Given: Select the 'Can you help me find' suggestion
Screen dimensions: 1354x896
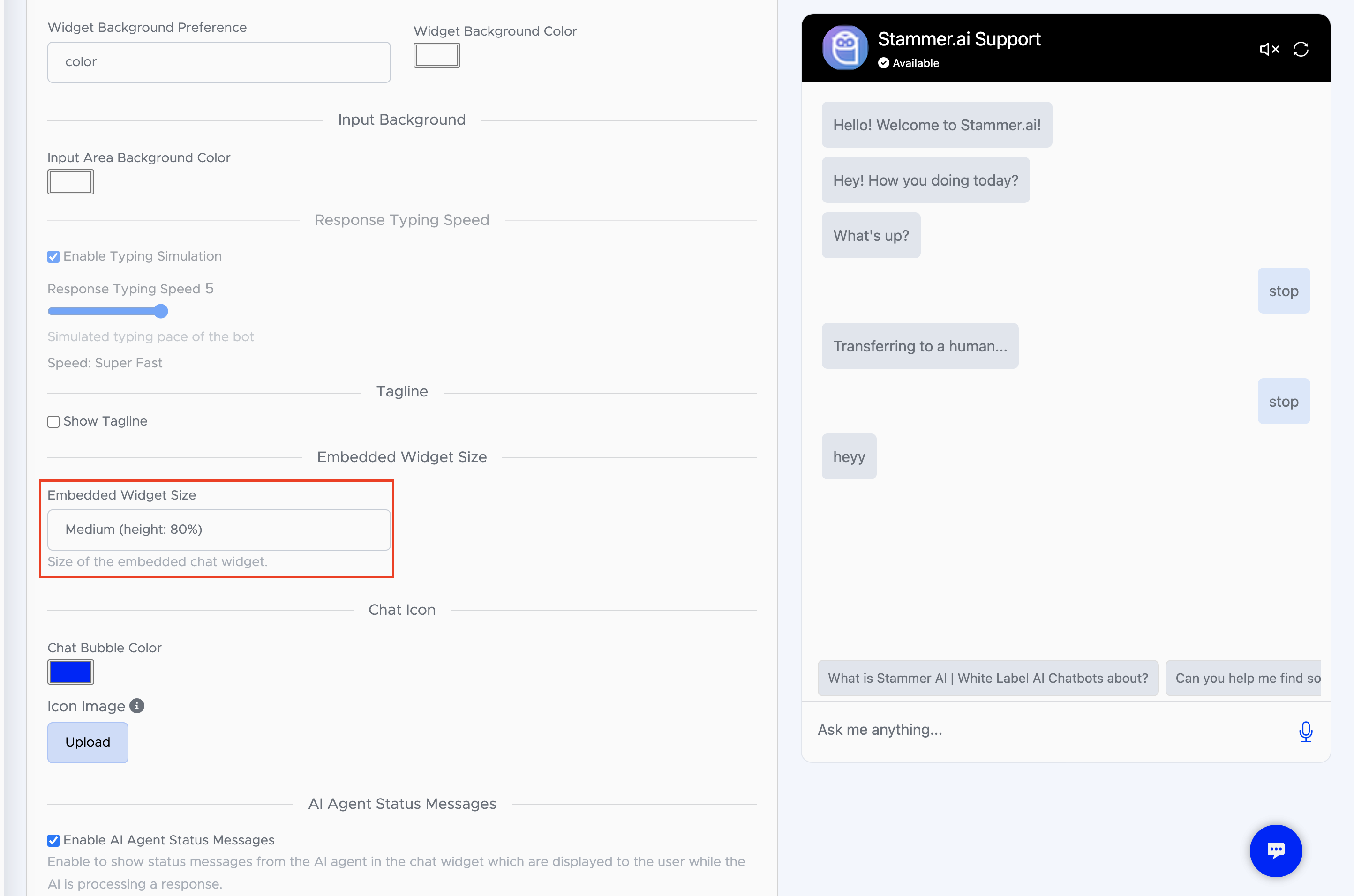Looking at the screenshot, I should point(1243,678).
